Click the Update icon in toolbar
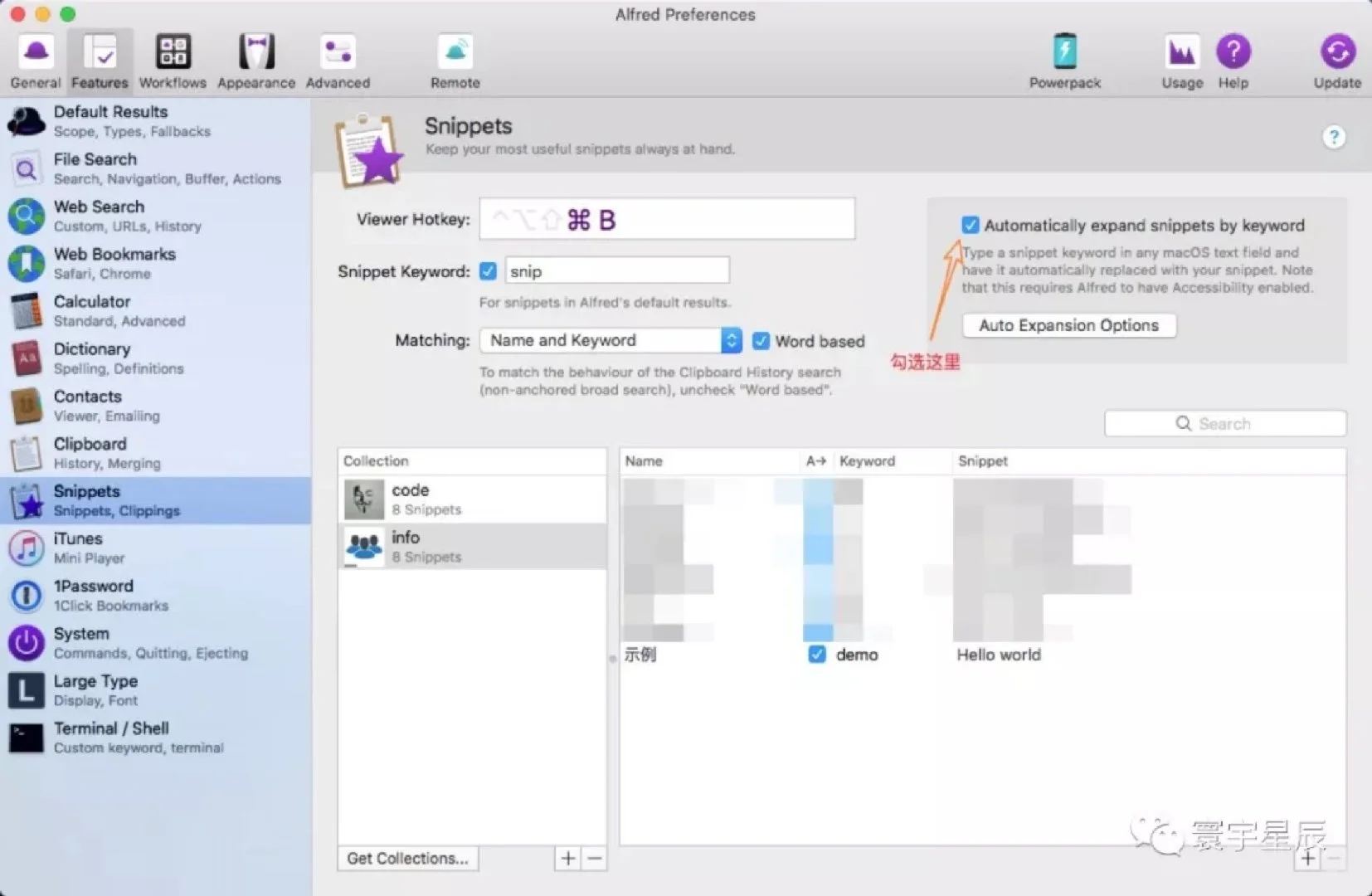 (1336, 60)
